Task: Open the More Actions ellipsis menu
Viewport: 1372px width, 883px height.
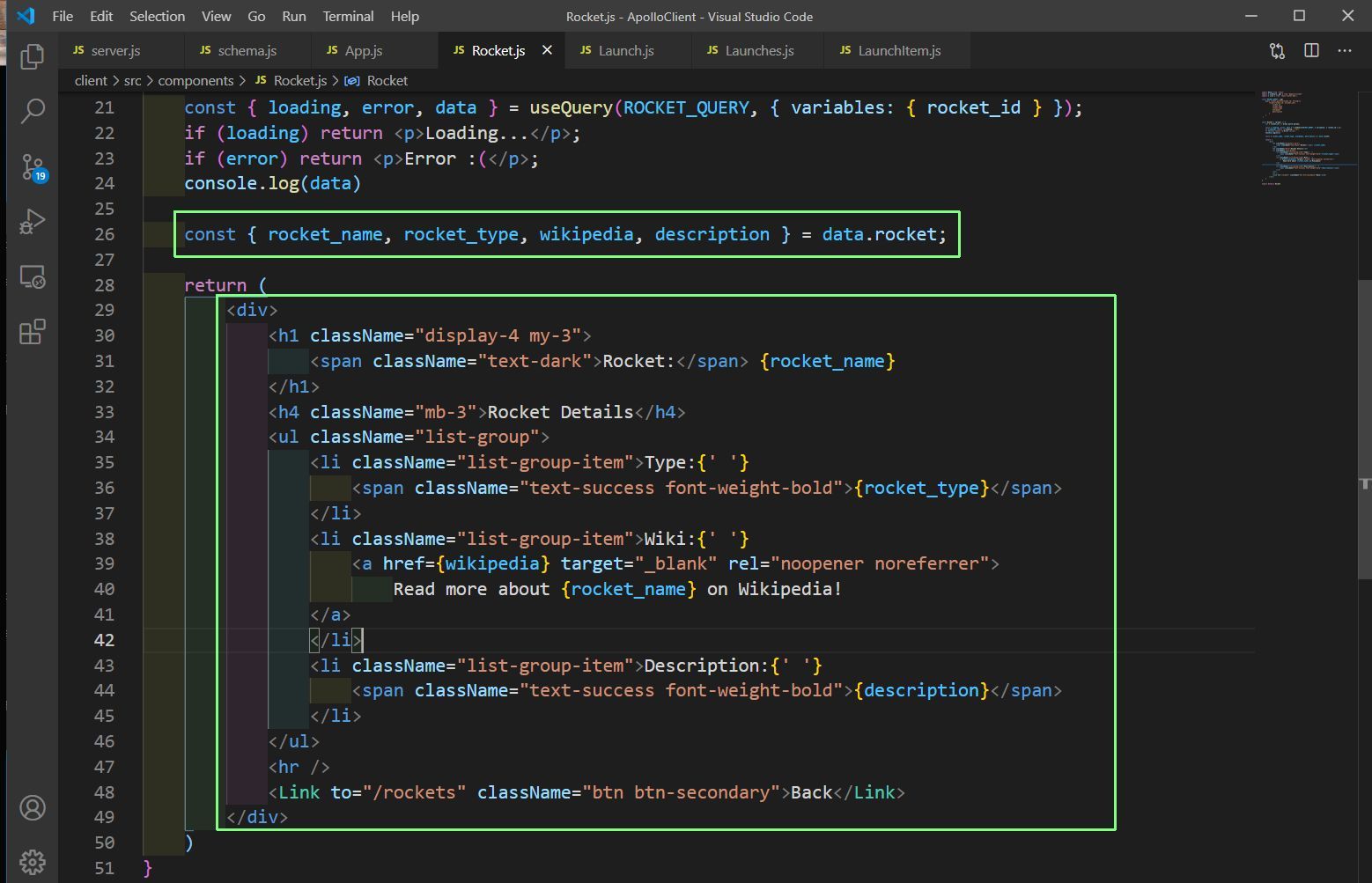Action: pyautogui.click(x=1345, y=51)
